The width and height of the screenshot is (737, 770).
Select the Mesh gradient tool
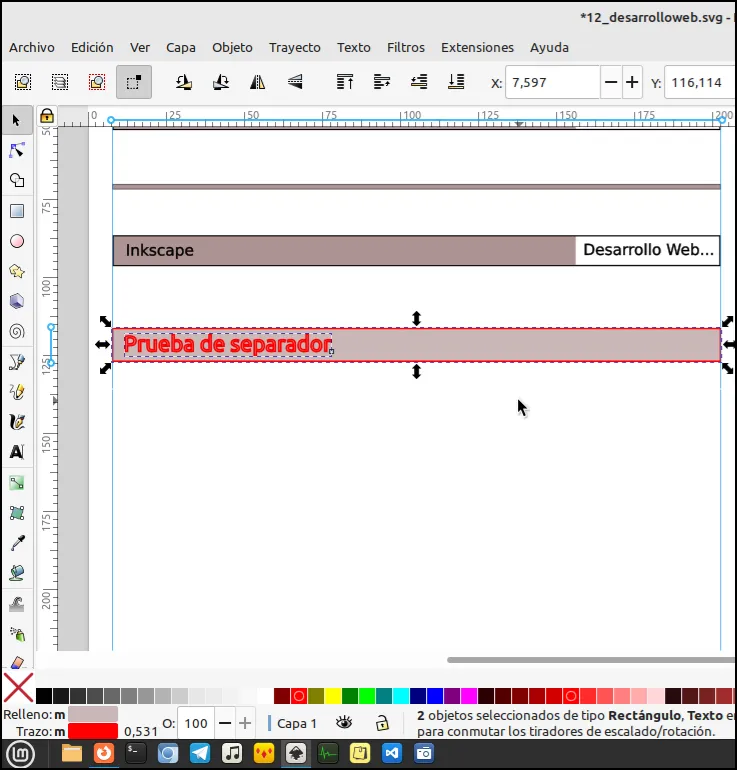(17, 513)
